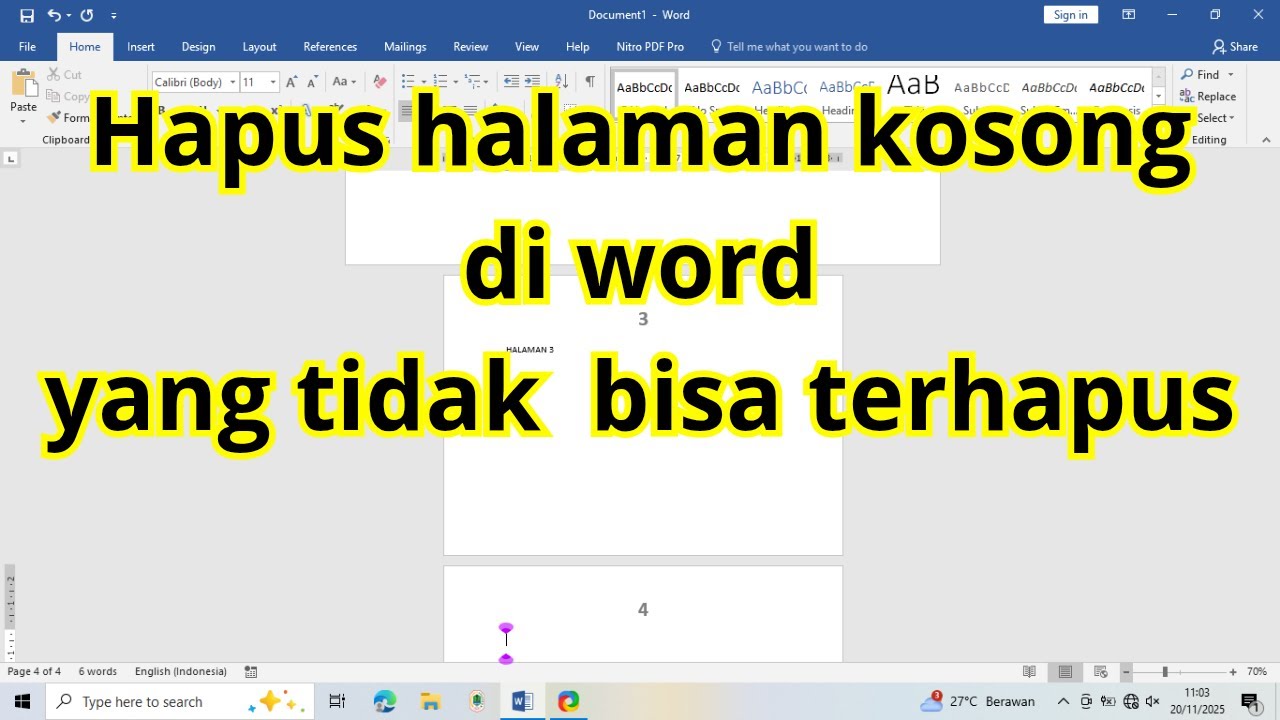Click the 6 words count indicator
Screen dimensions: 1280x720
pyautogui.click(x=97, y=672)
